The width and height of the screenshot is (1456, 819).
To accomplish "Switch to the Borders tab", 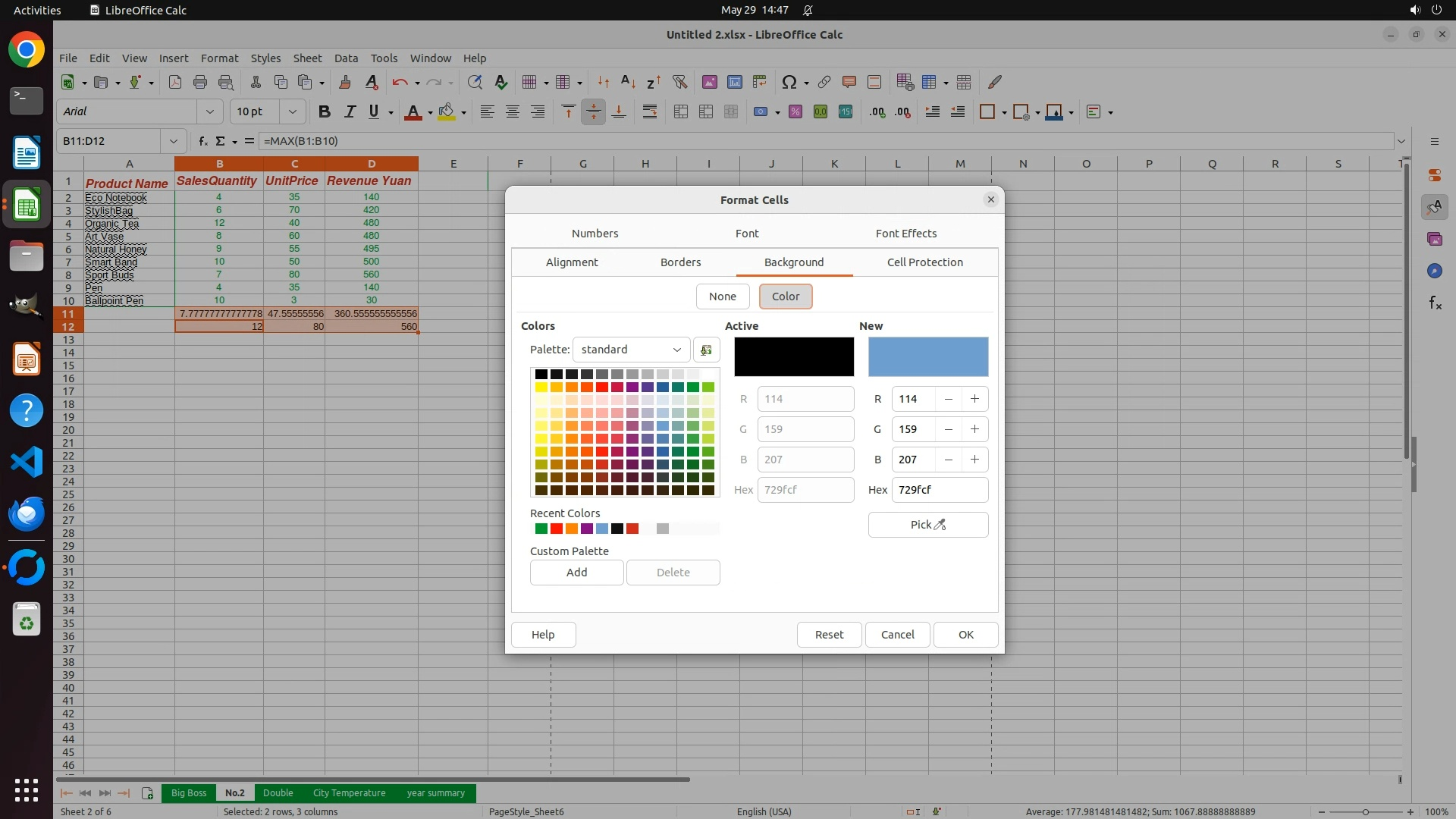I will pyautogui.click(x=680, y=262).
